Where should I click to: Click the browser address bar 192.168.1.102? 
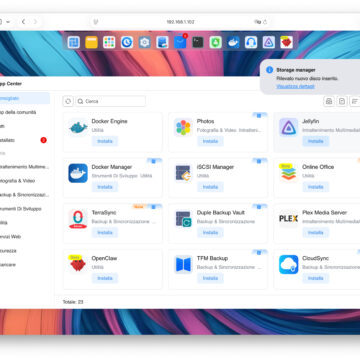click(x=180, y=22)
